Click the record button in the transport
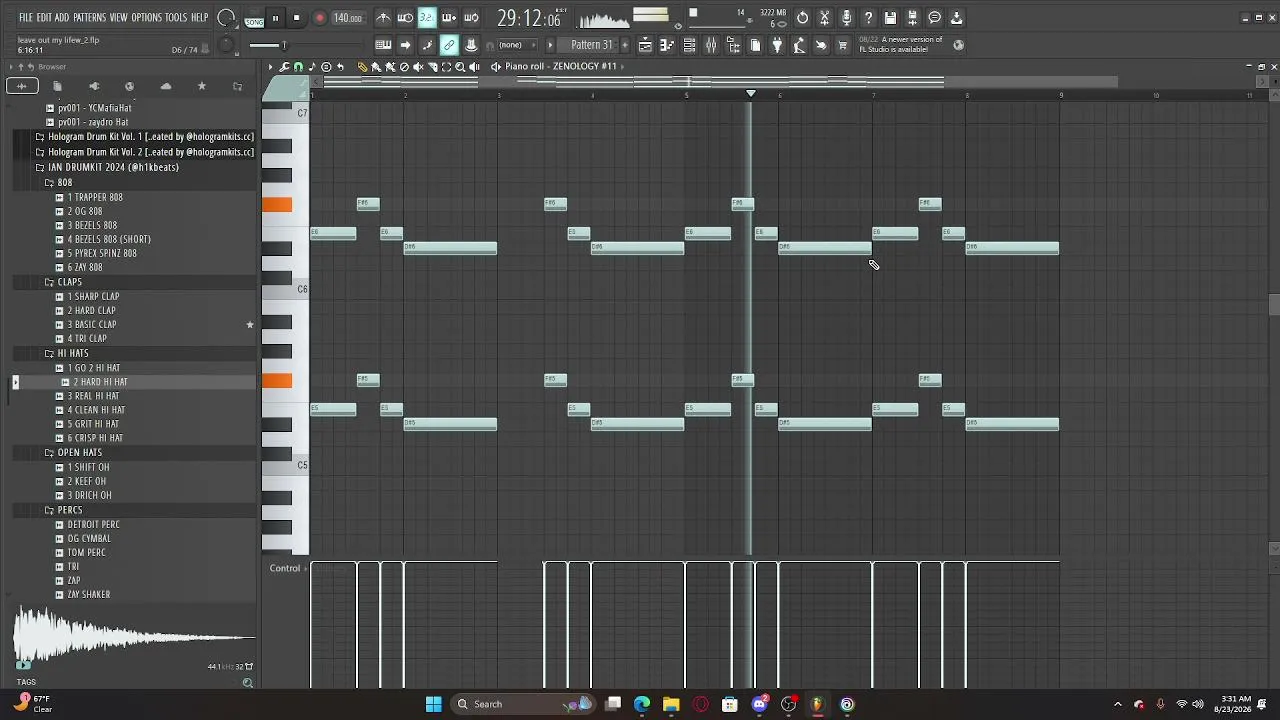 click(320, 18)
